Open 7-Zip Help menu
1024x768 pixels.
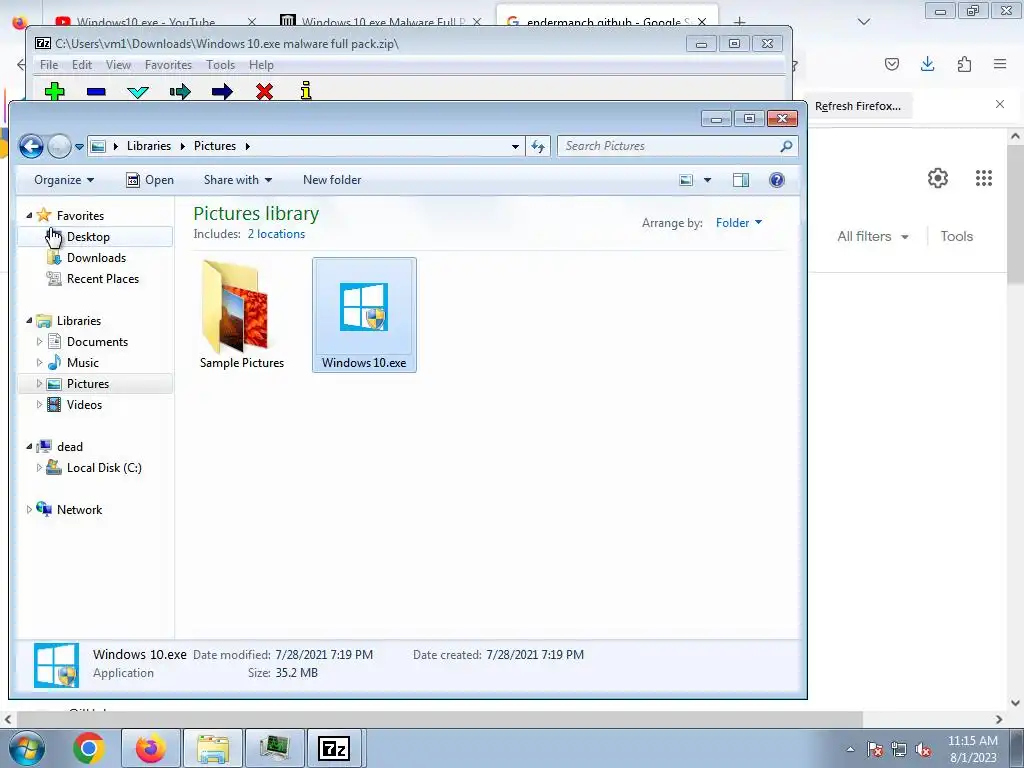click(x=261, y=65)
